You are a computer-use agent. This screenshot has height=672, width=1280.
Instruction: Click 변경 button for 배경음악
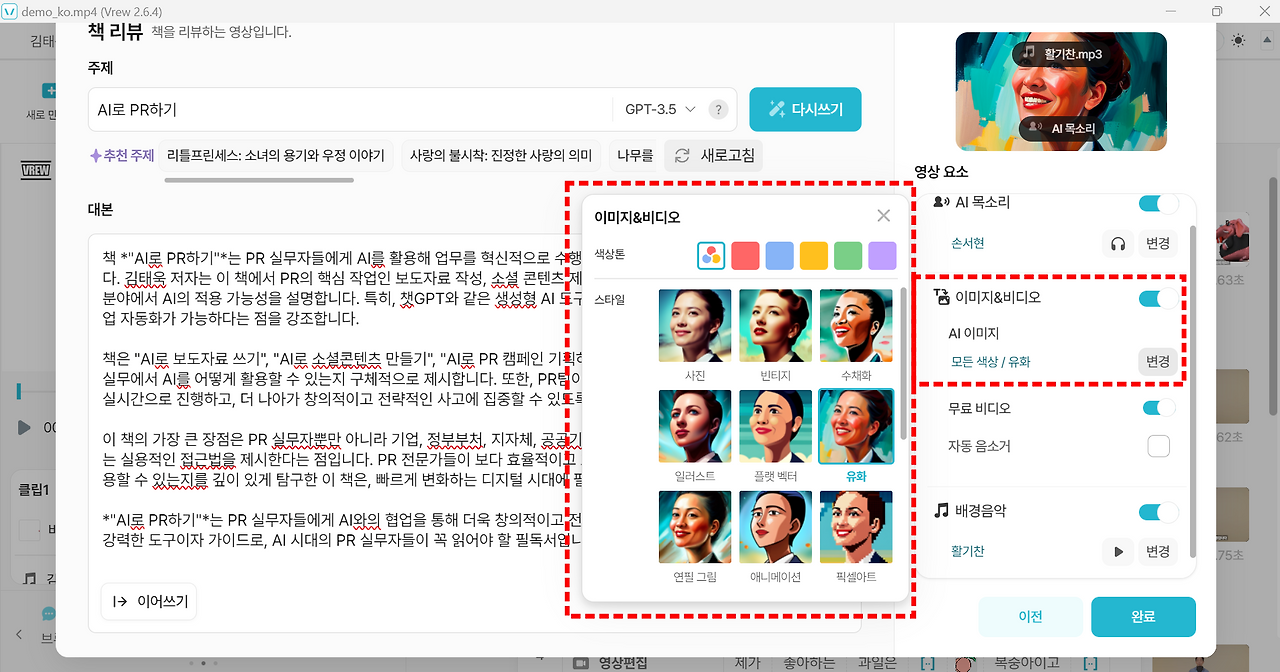pyautogui.click(x=1158, y=551)
